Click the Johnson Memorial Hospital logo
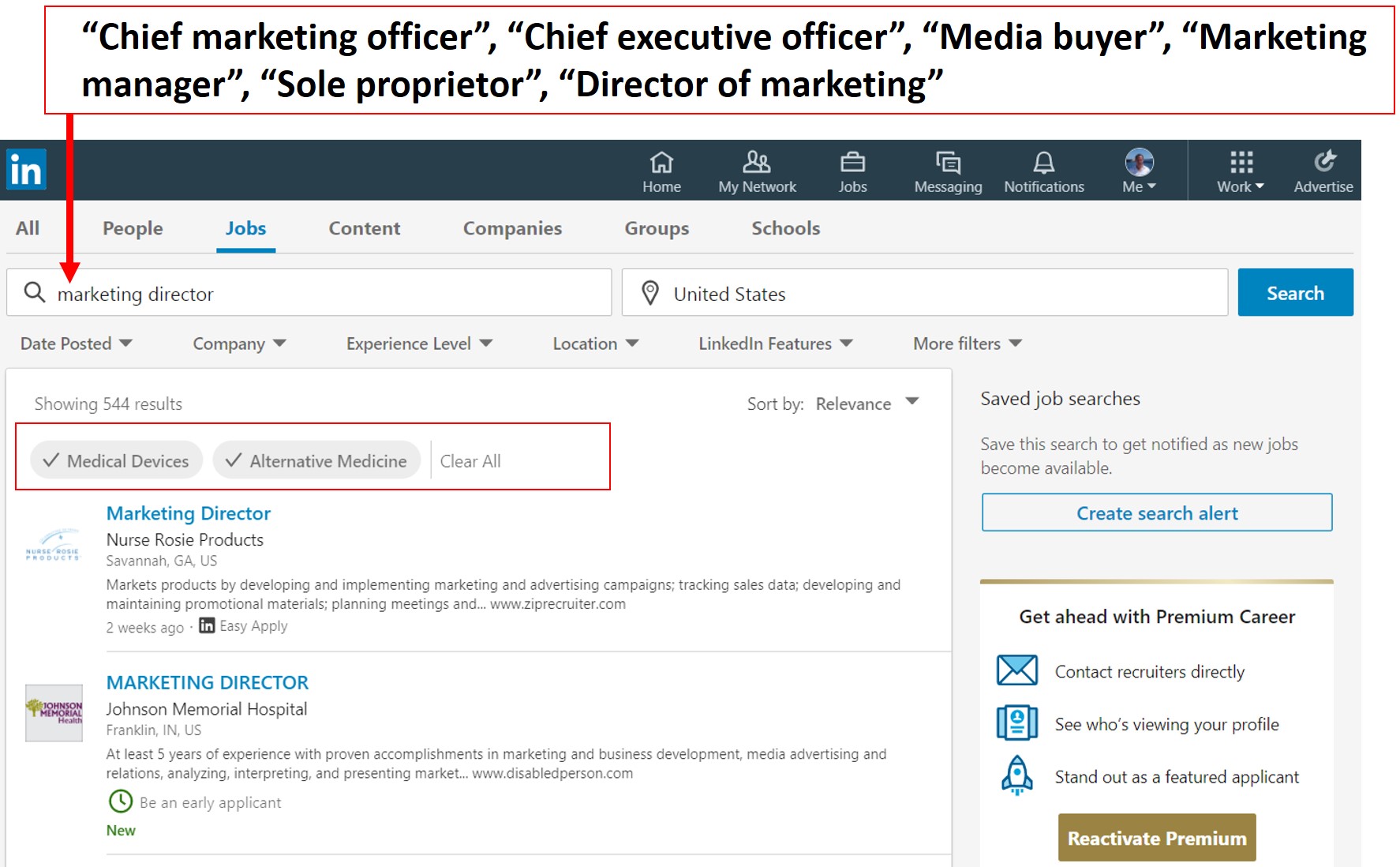The image size is (1400, 867). point(54,712)
